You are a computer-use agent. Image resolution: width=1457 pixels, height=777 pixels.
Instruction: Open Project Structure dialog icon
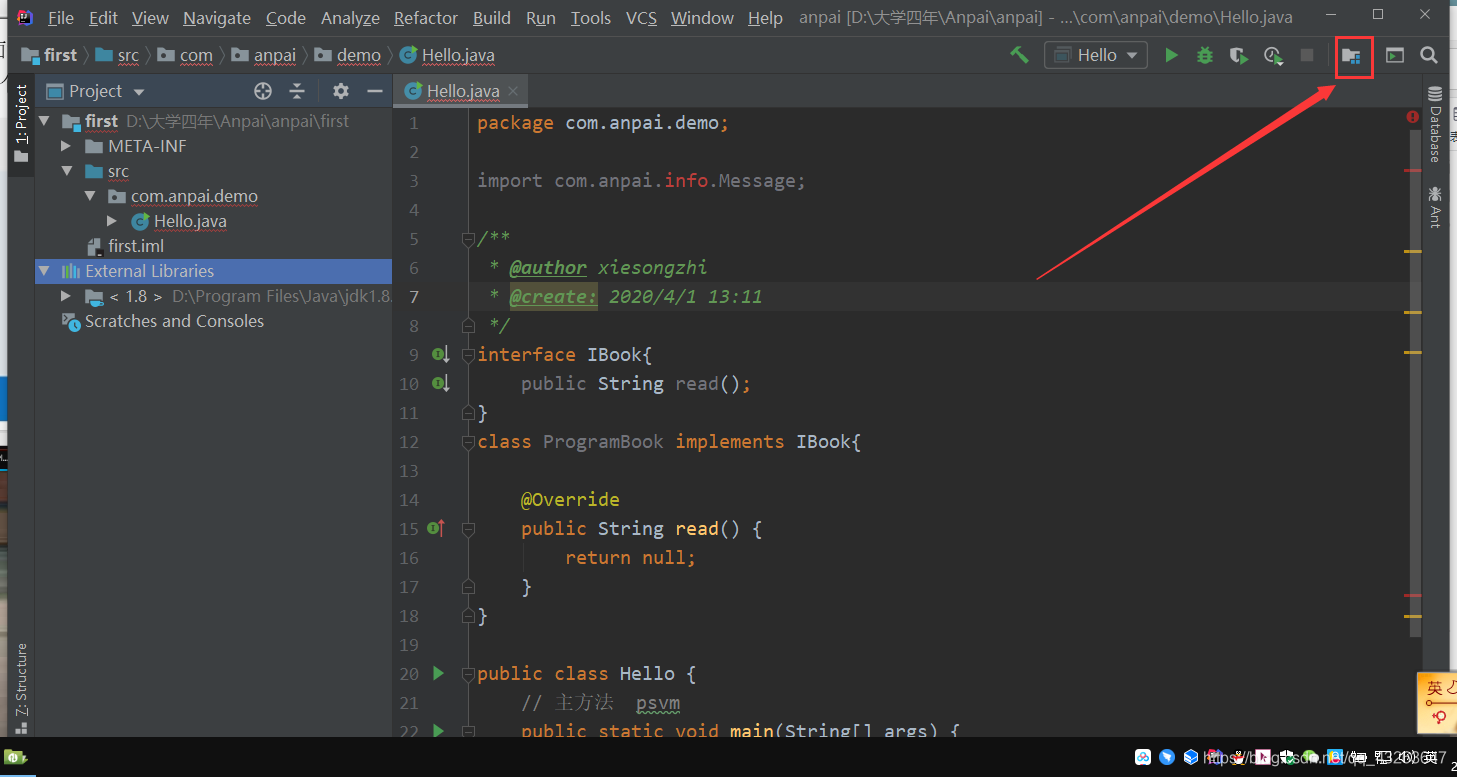pyautogui.click(x=1352, y=56)
